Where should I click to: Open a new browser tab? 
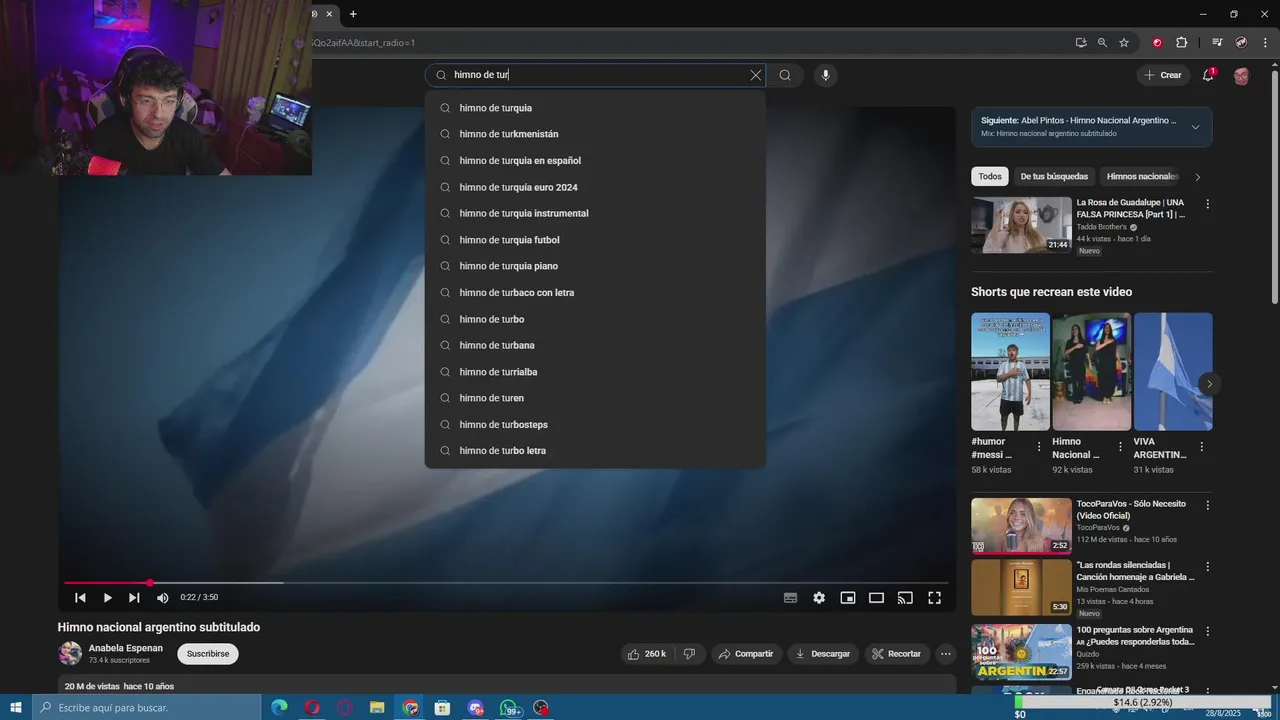click(353, 14)
